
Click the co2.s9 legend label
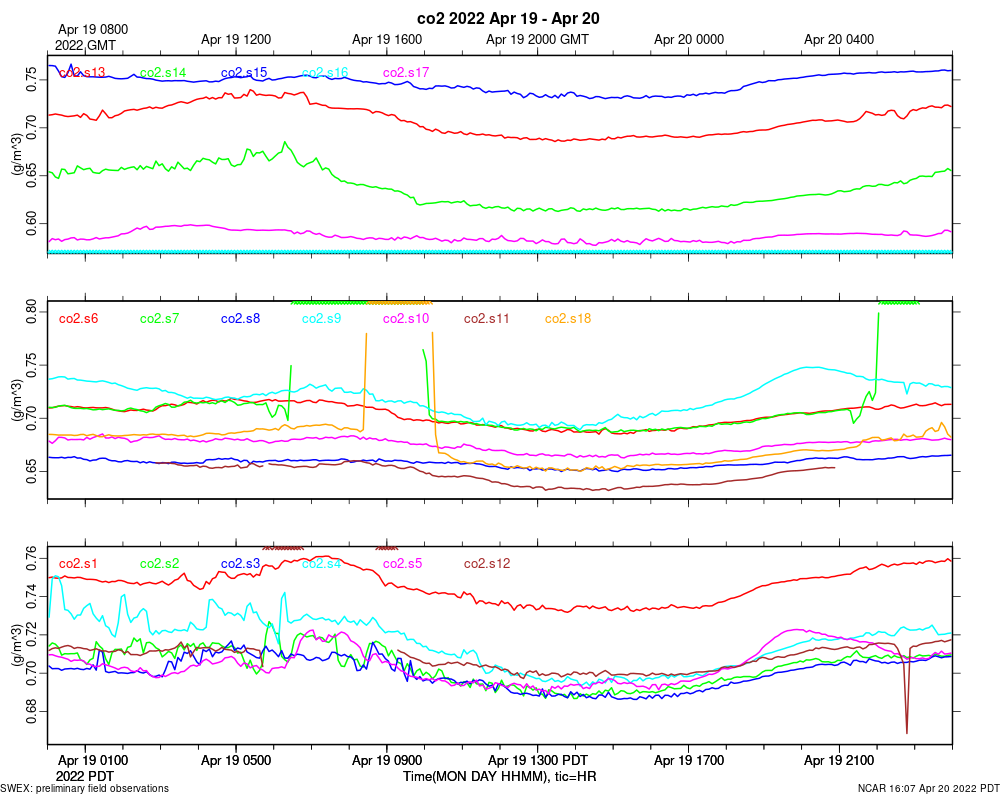click(x=321, y=318)
